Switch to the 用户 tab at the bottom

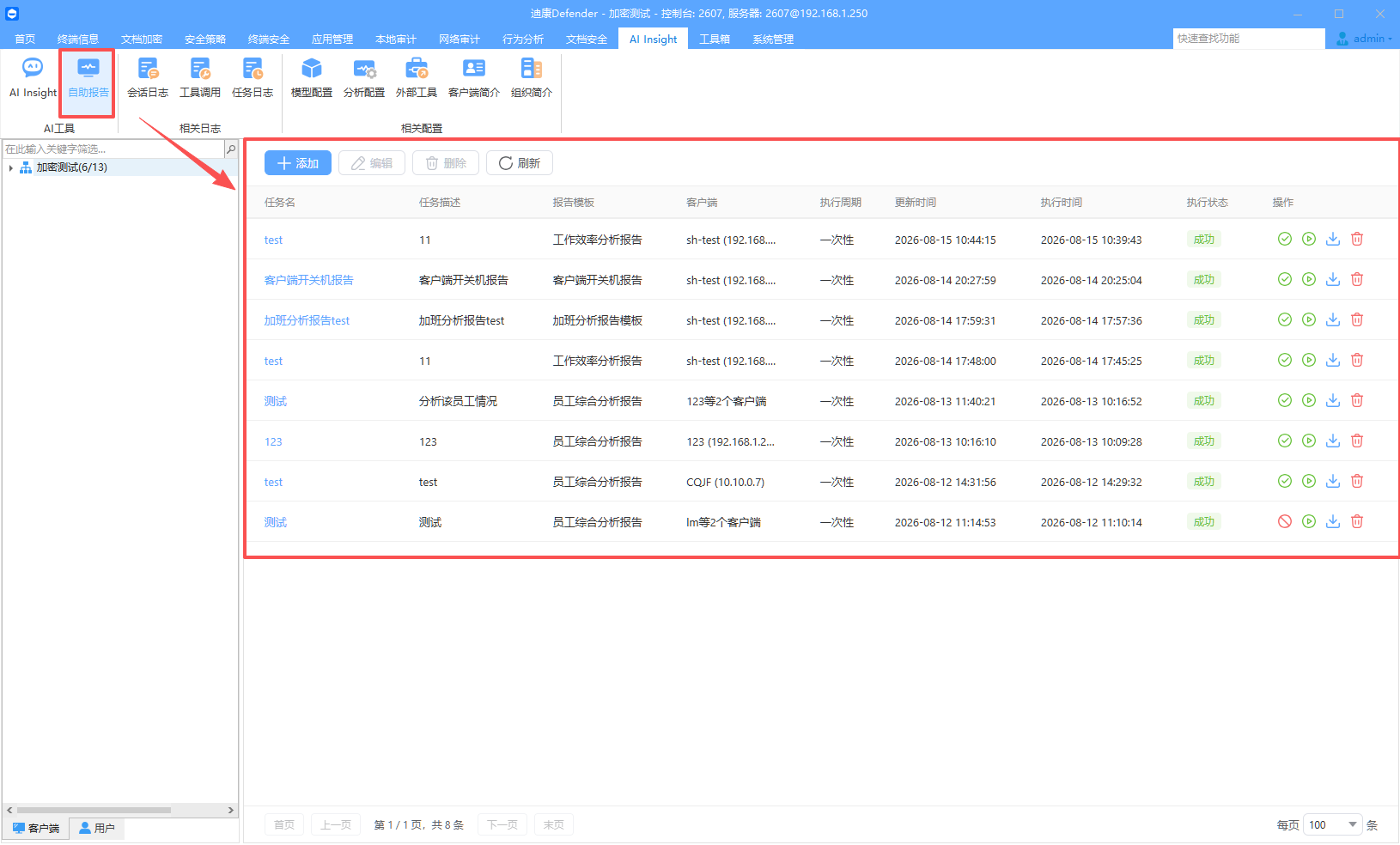[97, 829]
